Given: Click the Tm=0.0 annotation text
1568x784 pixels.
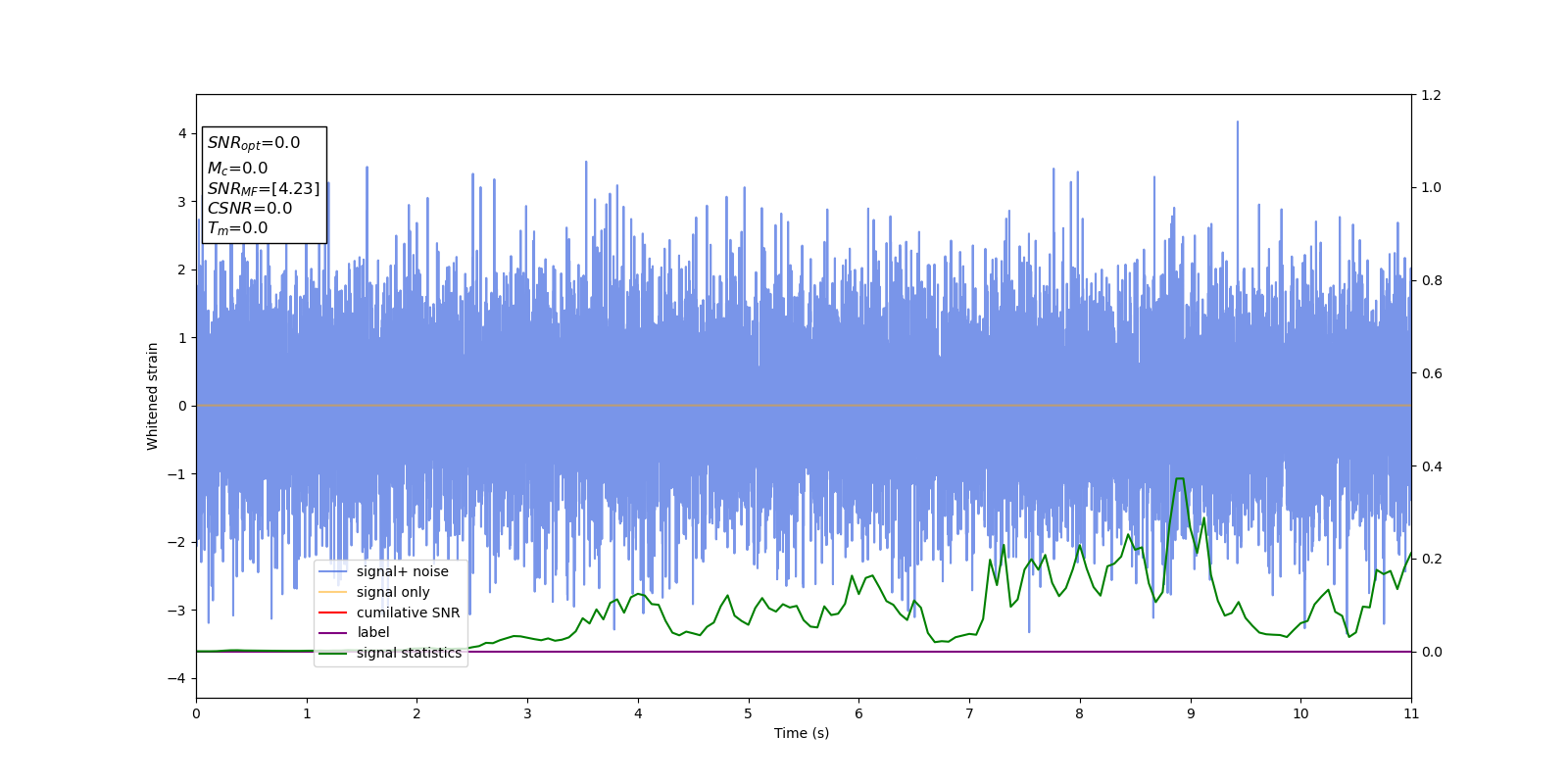Looking at the screenshot, I should pos(237,228).
